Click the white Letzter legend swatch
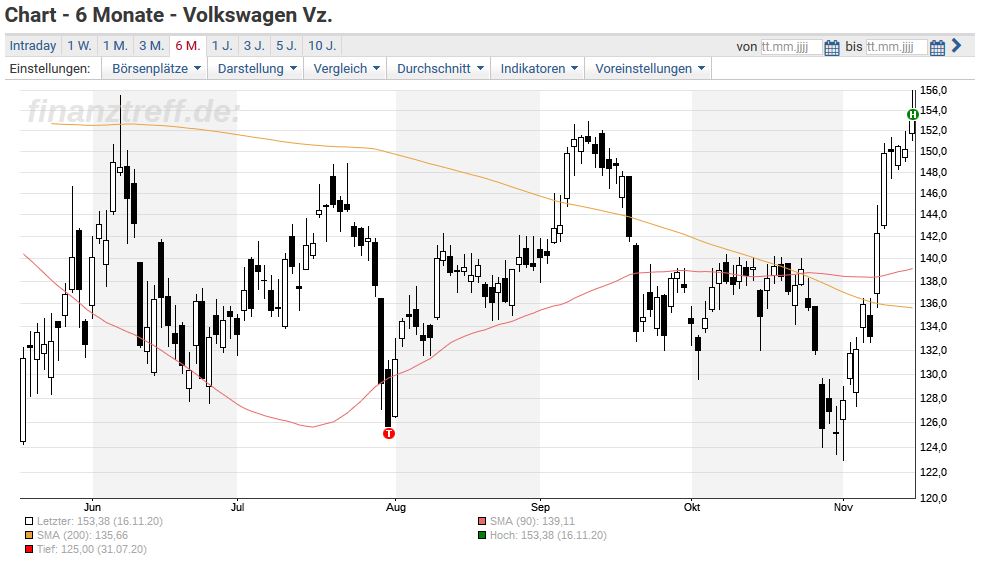The width and height of the screenshot is (983, 566). [x=29, y=521]
